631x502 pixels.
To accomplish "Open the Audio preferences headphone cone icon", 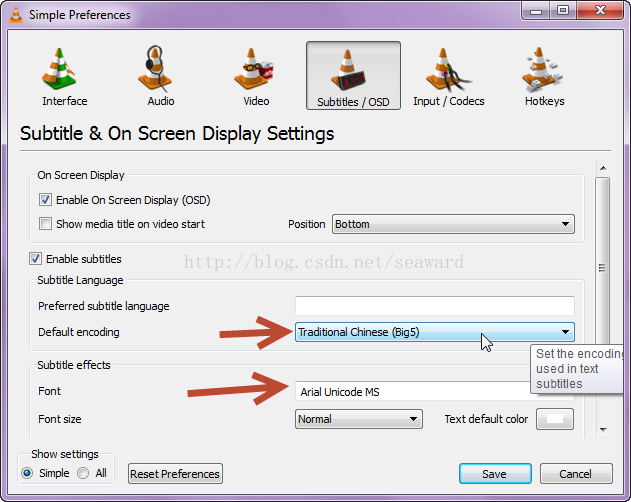I will point(155,68).
